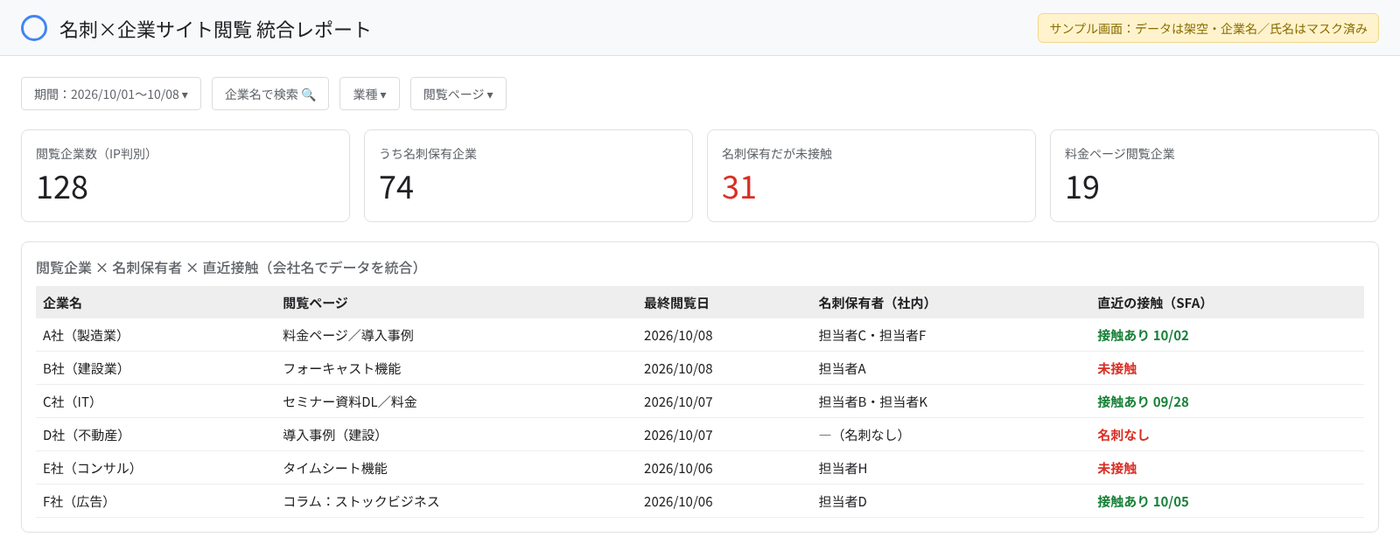Select the 閲覧企業数 128 card
Image resolution: width=1400 pixels, height=551 pixels.
pyautogui.click(x=185, y=175)
